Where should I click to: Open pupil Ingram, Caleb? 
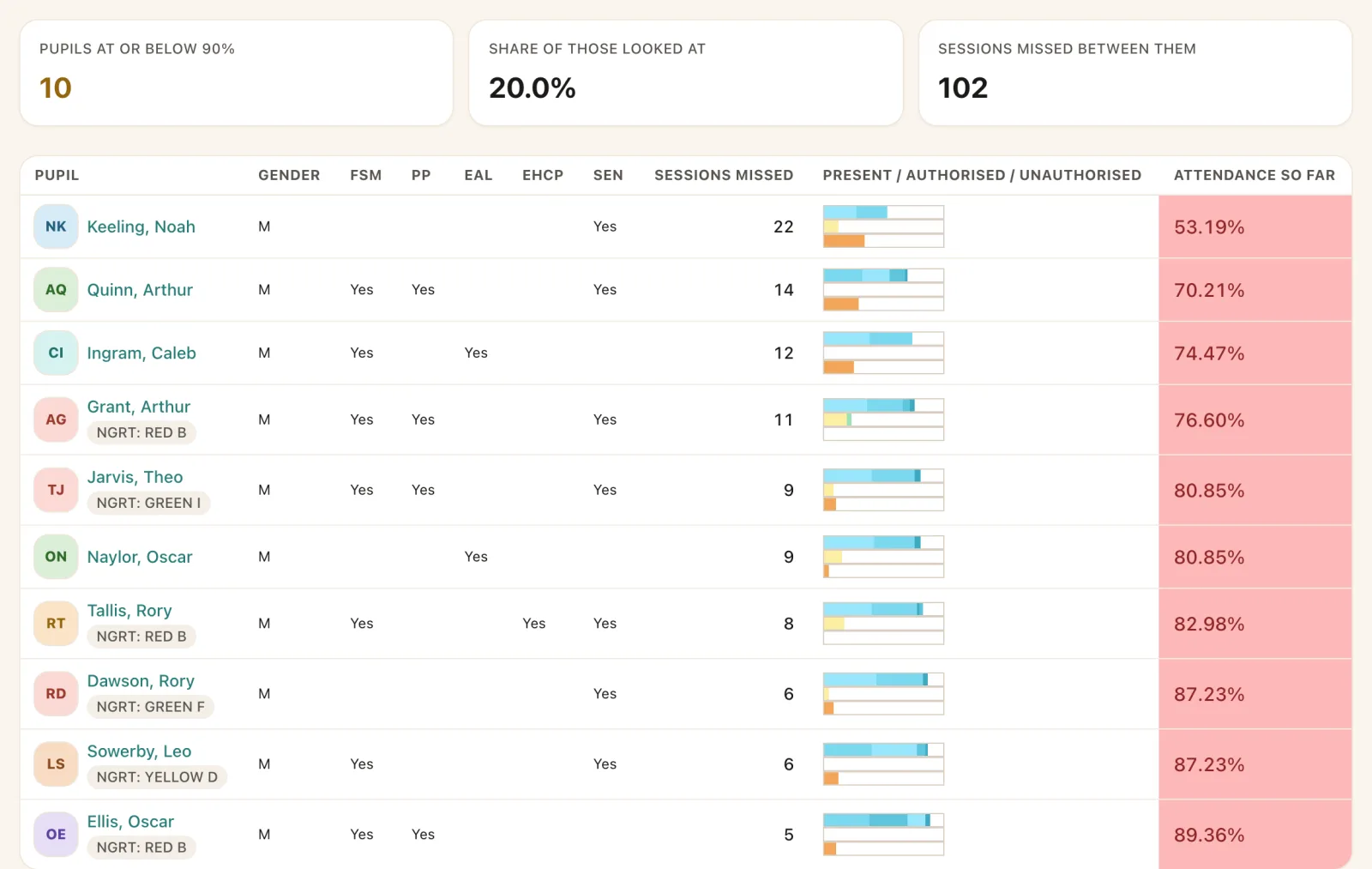pyautogui.click(x=141, y=353)
